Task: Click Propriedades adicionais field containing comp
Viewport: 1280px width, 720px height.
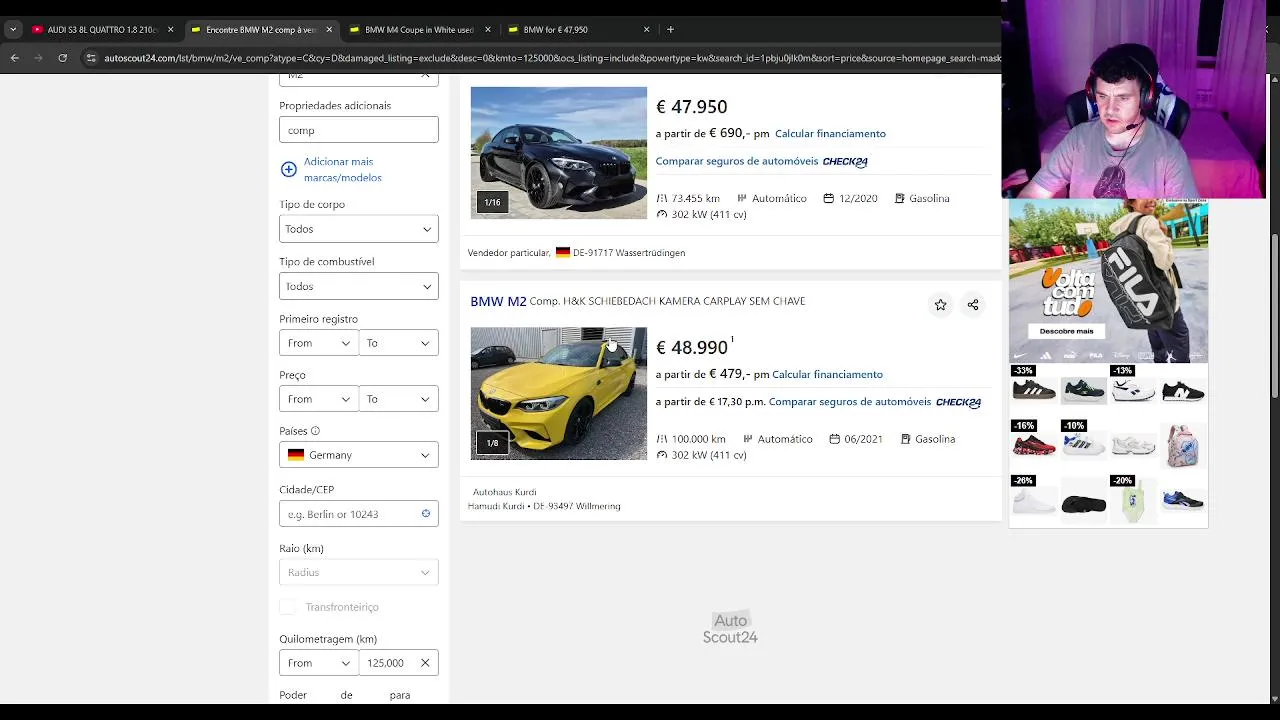Action: click(359, 130)
